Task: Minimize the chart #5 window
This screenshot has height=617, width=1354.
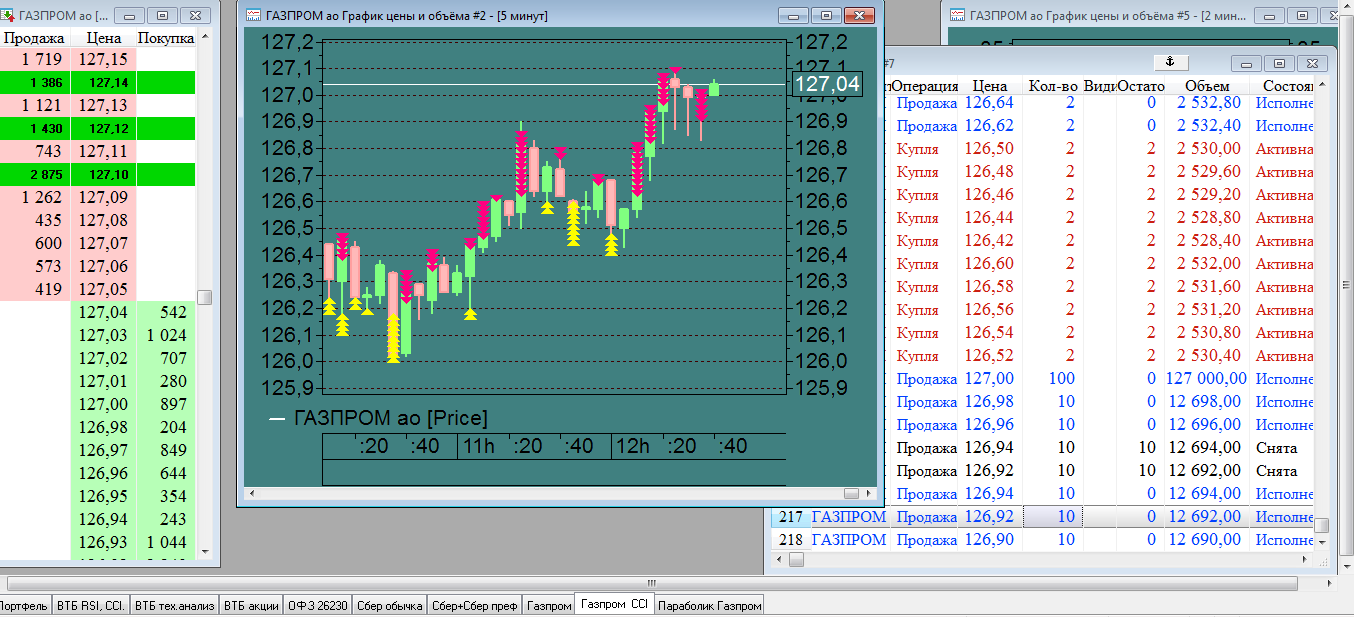Action: [x=1271, y=15]
